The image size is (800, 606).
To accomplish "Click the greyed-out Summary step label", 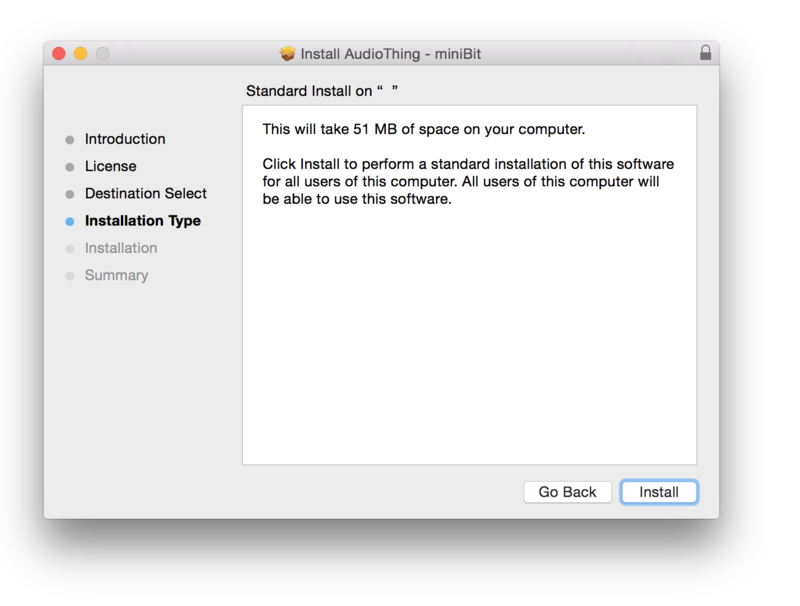I will pyautogui.click(x=116, y=275).
